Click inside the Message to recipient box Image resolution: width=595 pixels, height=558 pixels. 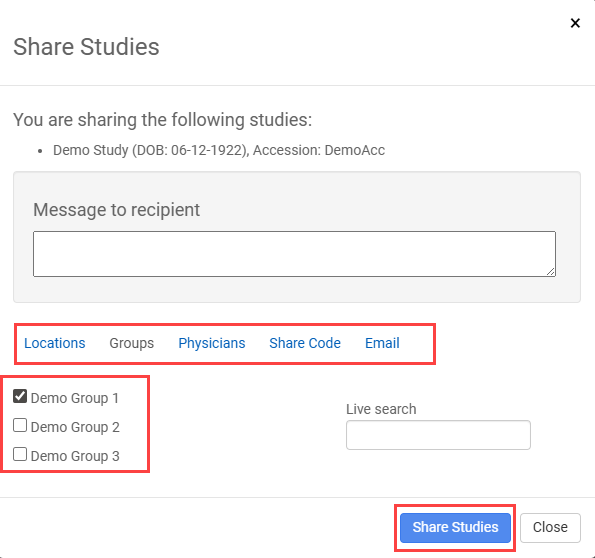[x=294, y=254]
